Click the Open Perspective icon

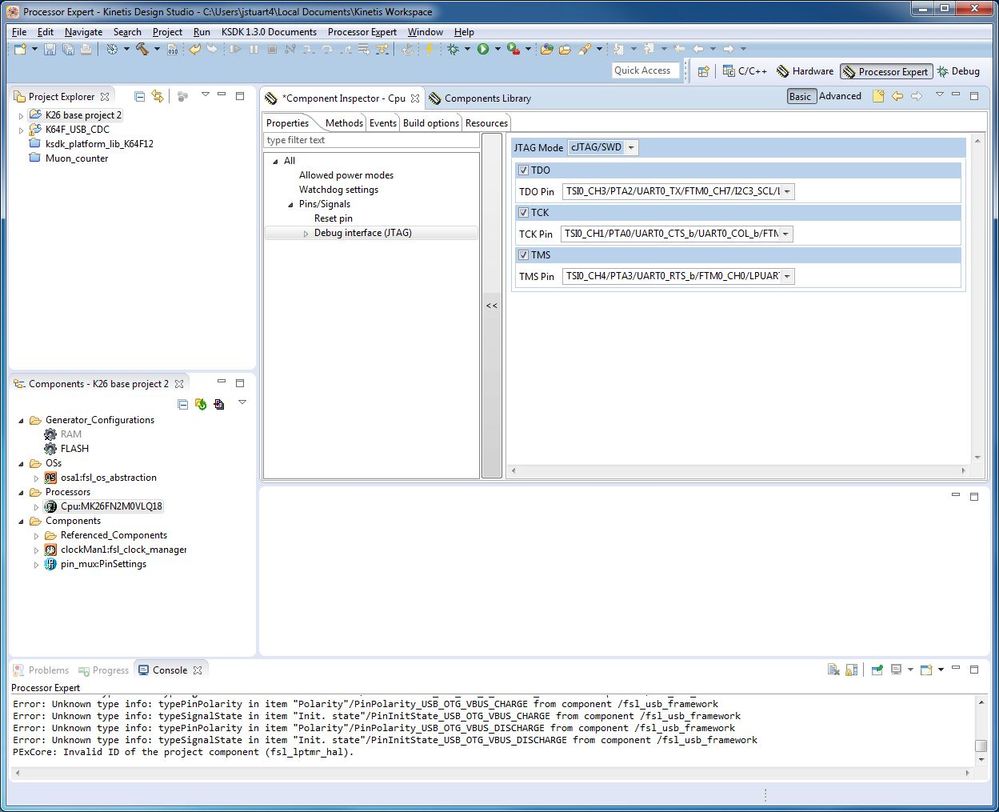coord(703,71)
